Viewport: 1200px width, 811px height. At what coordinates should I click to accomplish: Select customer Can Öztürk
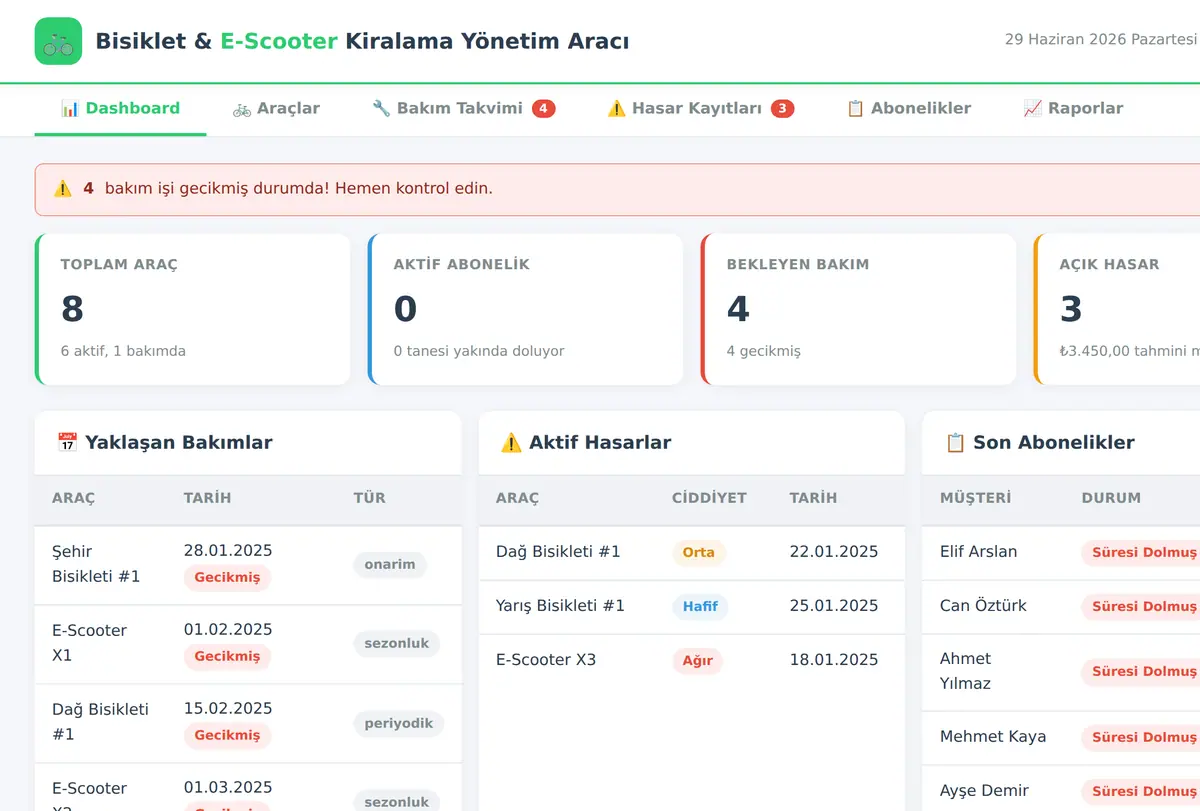(983, 606)
